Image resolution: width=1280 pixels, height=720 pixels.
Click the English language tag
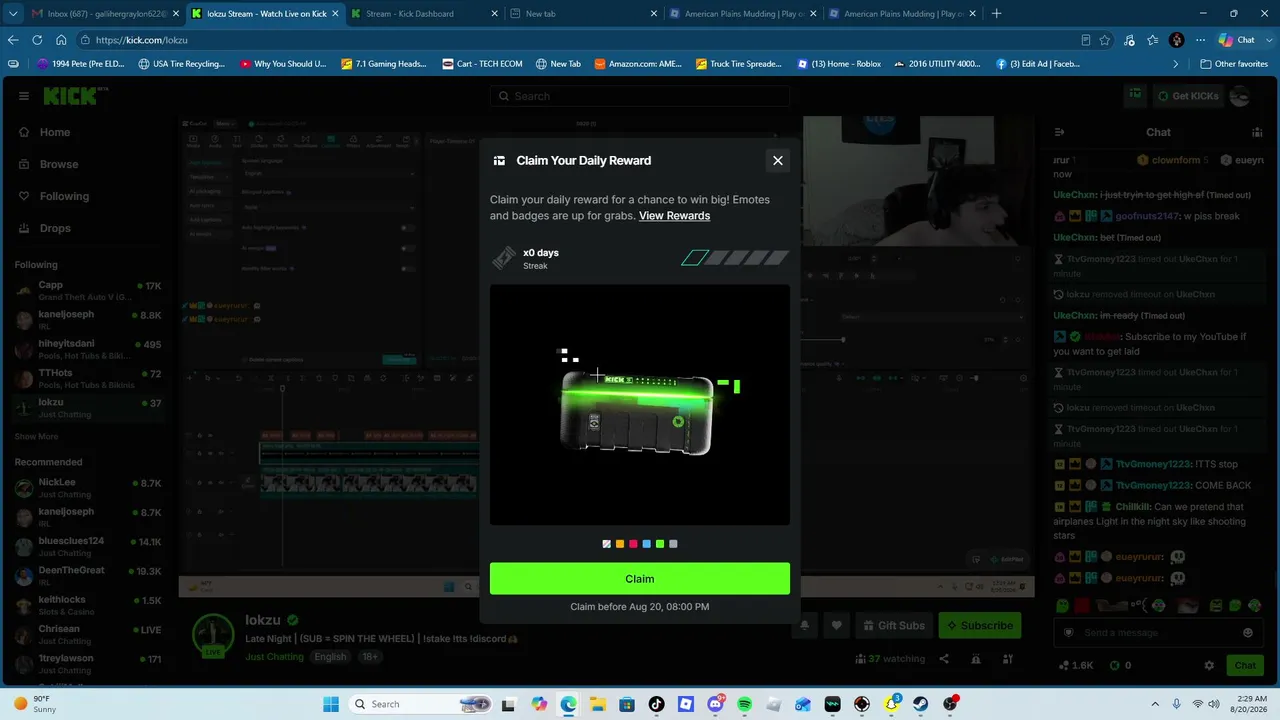330,657
